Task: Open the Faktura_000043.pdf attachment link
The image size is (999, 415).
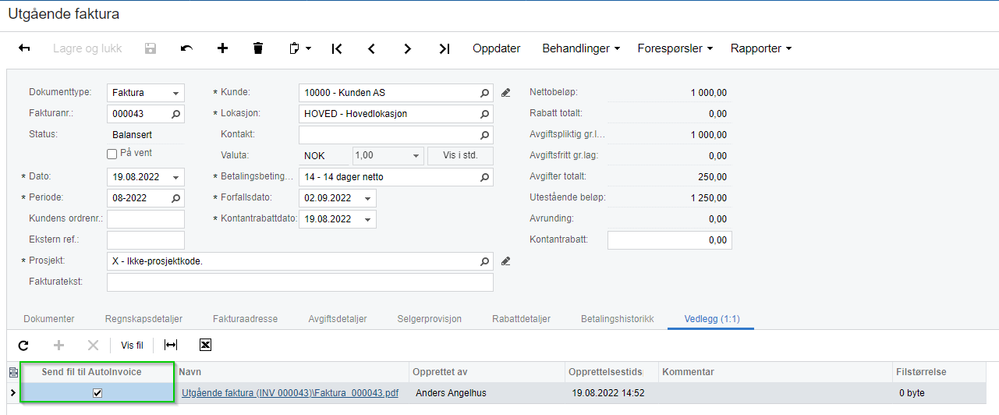Action: 290,393
